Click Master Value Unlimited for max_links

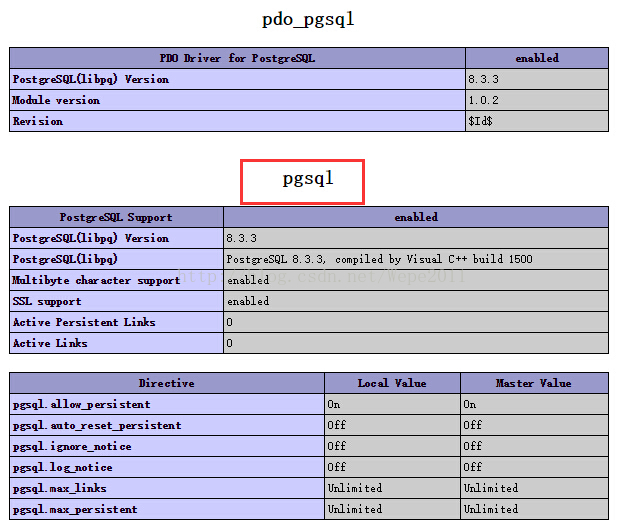[491, 488]
